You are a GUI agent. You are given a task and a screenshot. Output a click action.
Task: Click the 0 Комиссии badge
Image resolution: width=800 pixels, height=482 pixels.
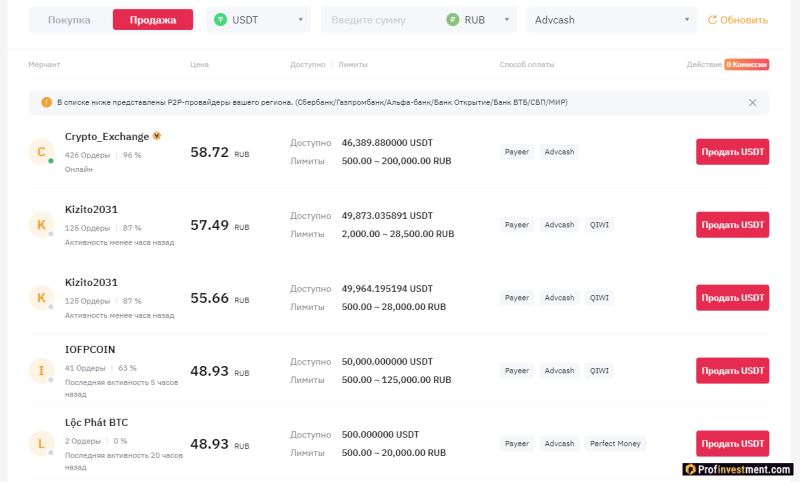(746, 64)
